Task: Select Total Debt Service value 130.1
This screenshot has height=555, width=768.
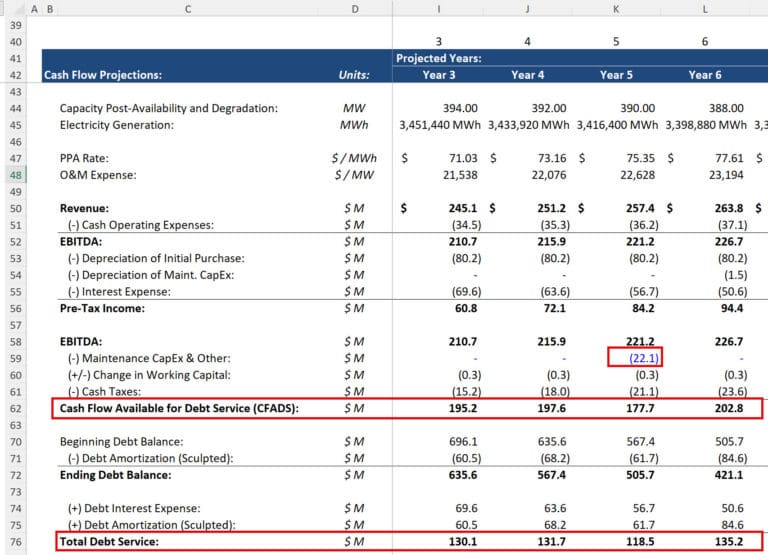Action: coord(462,541)
